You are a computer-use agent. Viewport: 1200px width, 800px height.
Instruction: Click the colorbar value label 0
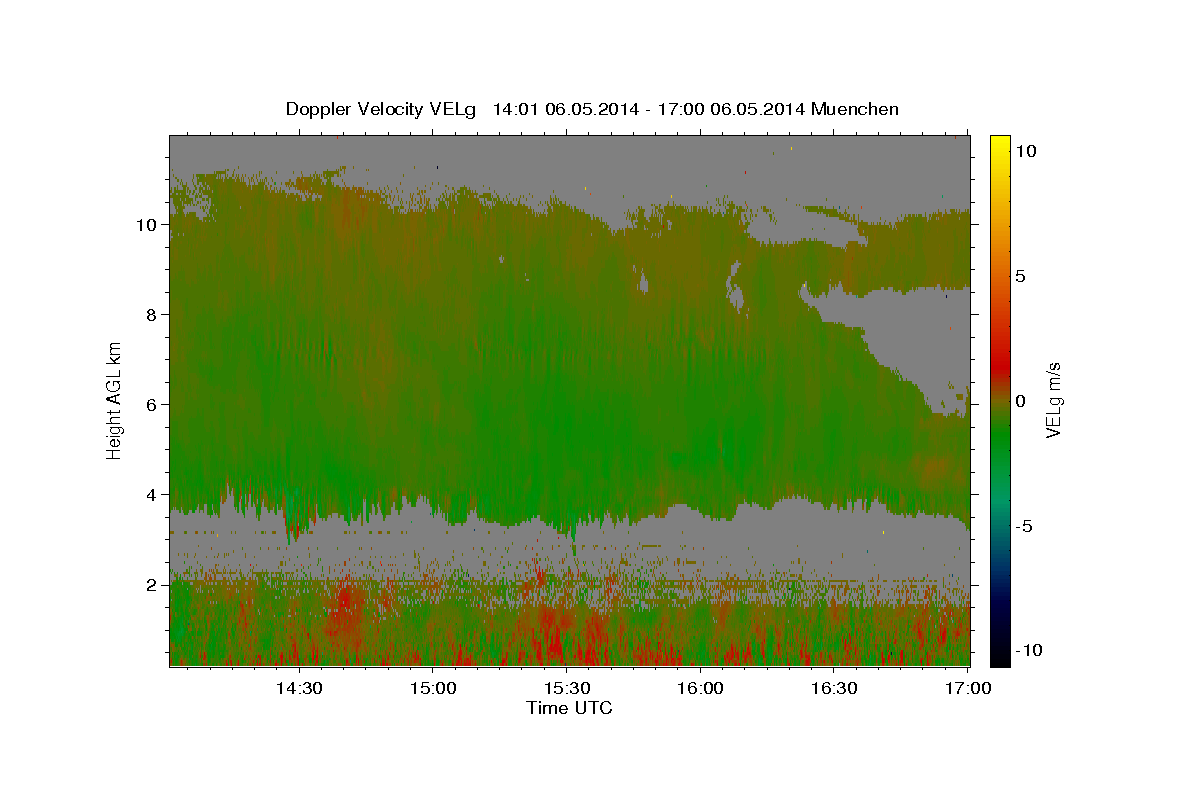click(1022, 401)
